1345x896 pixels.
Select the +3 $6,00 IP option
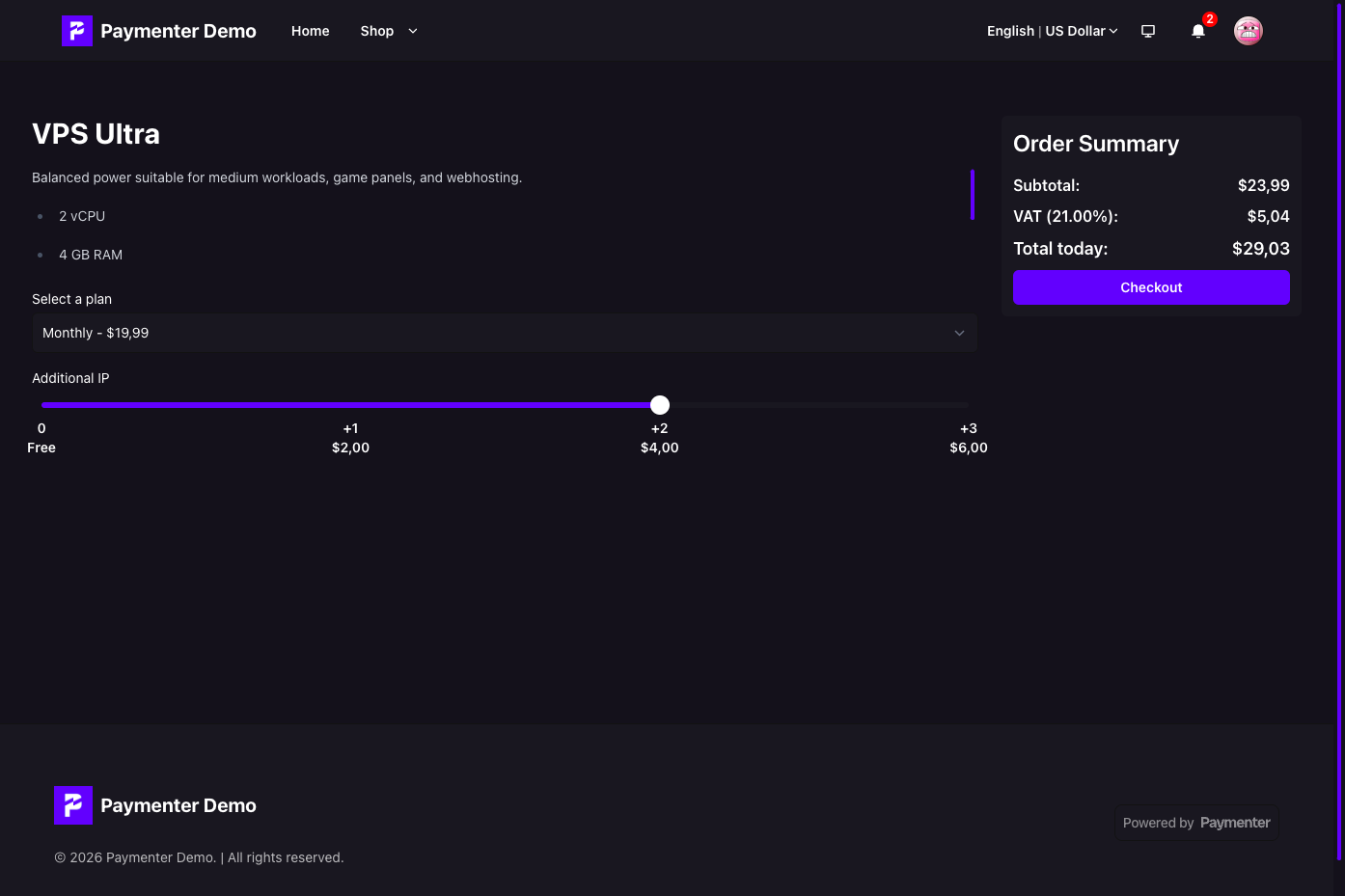click(969, 438)
